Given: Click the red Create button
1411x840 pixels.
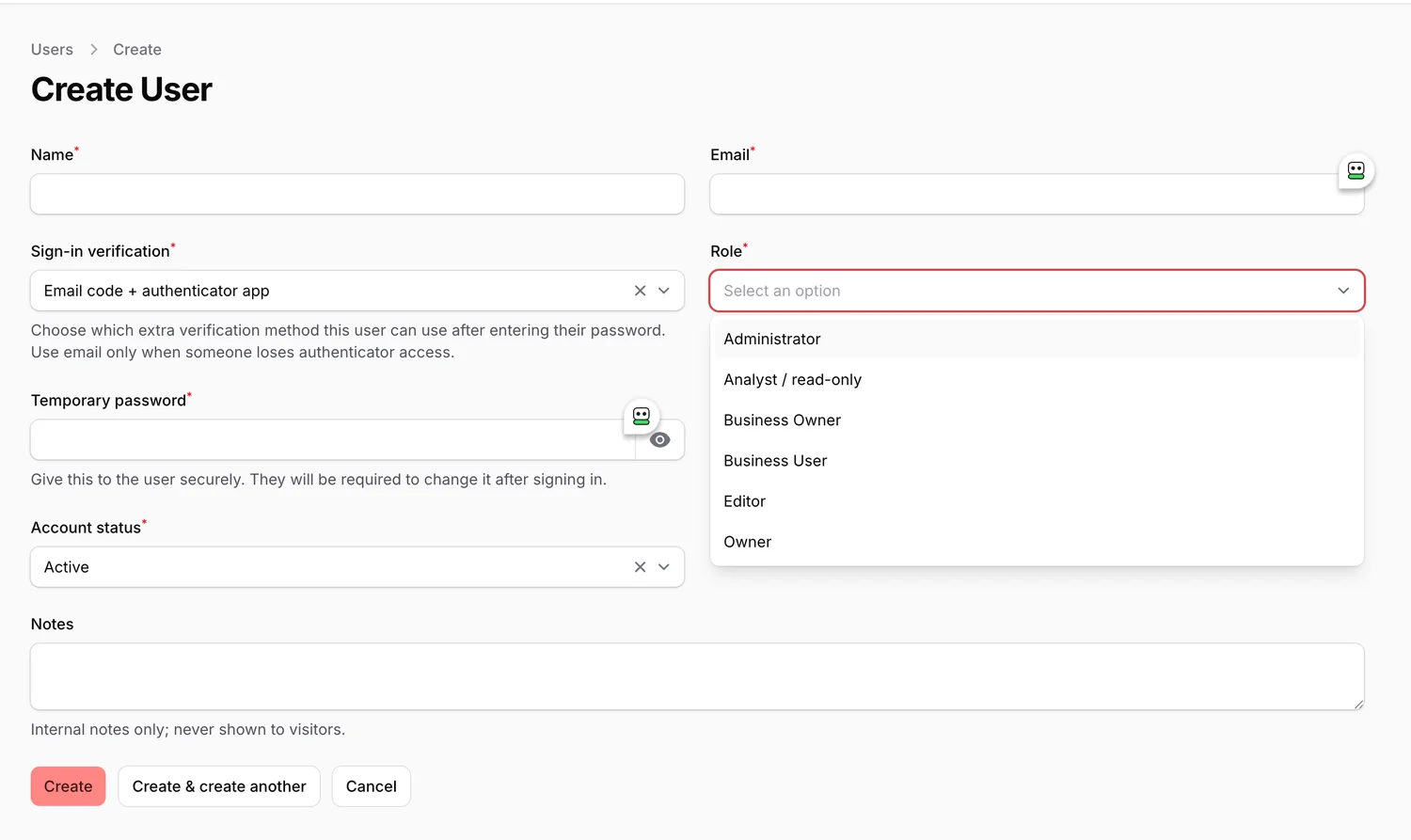Looking at the screenshot, I should [x=68, y=786].
